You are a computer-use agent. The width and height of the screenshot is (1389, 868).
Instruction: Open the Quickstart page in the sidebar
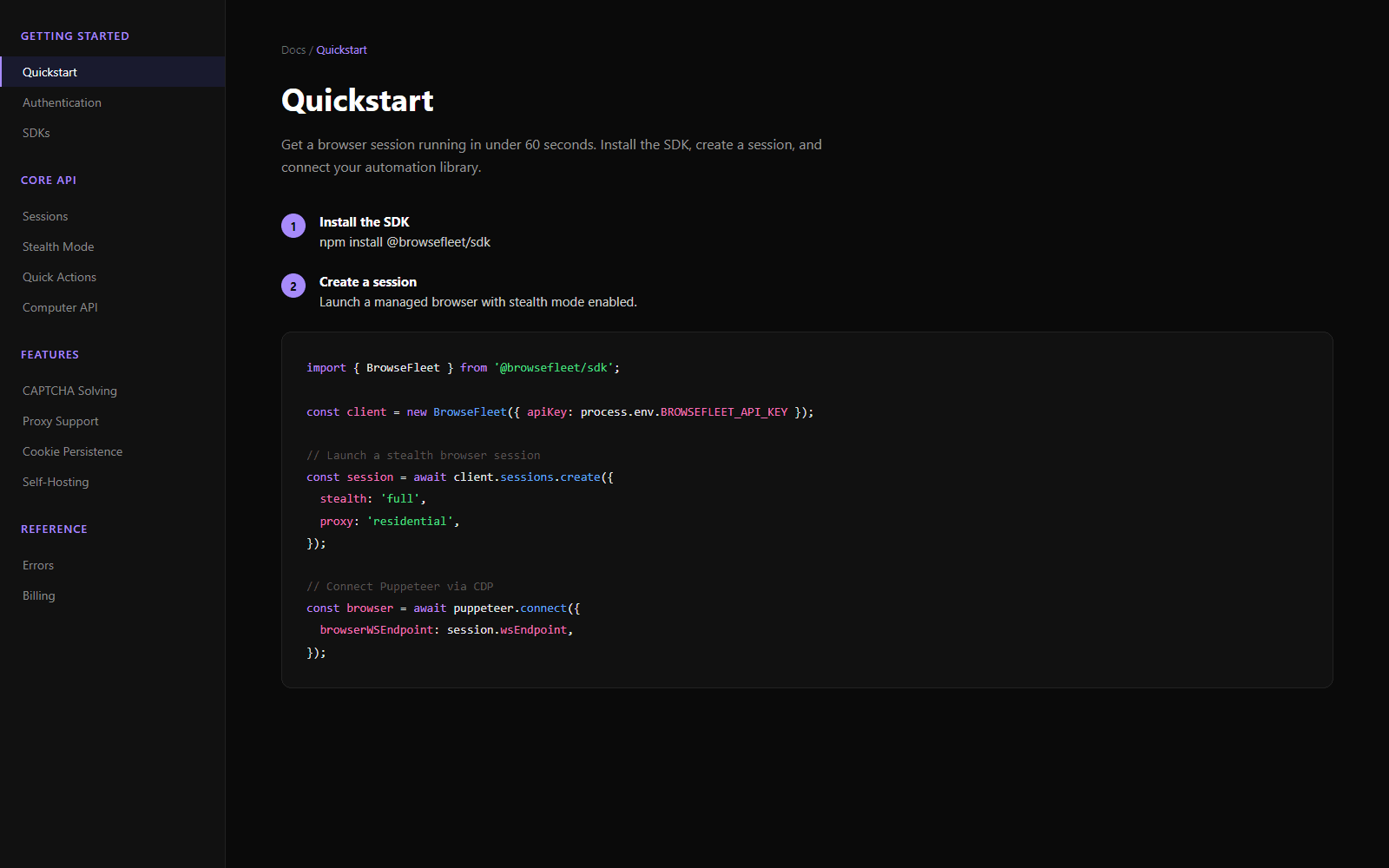(49, 72)
